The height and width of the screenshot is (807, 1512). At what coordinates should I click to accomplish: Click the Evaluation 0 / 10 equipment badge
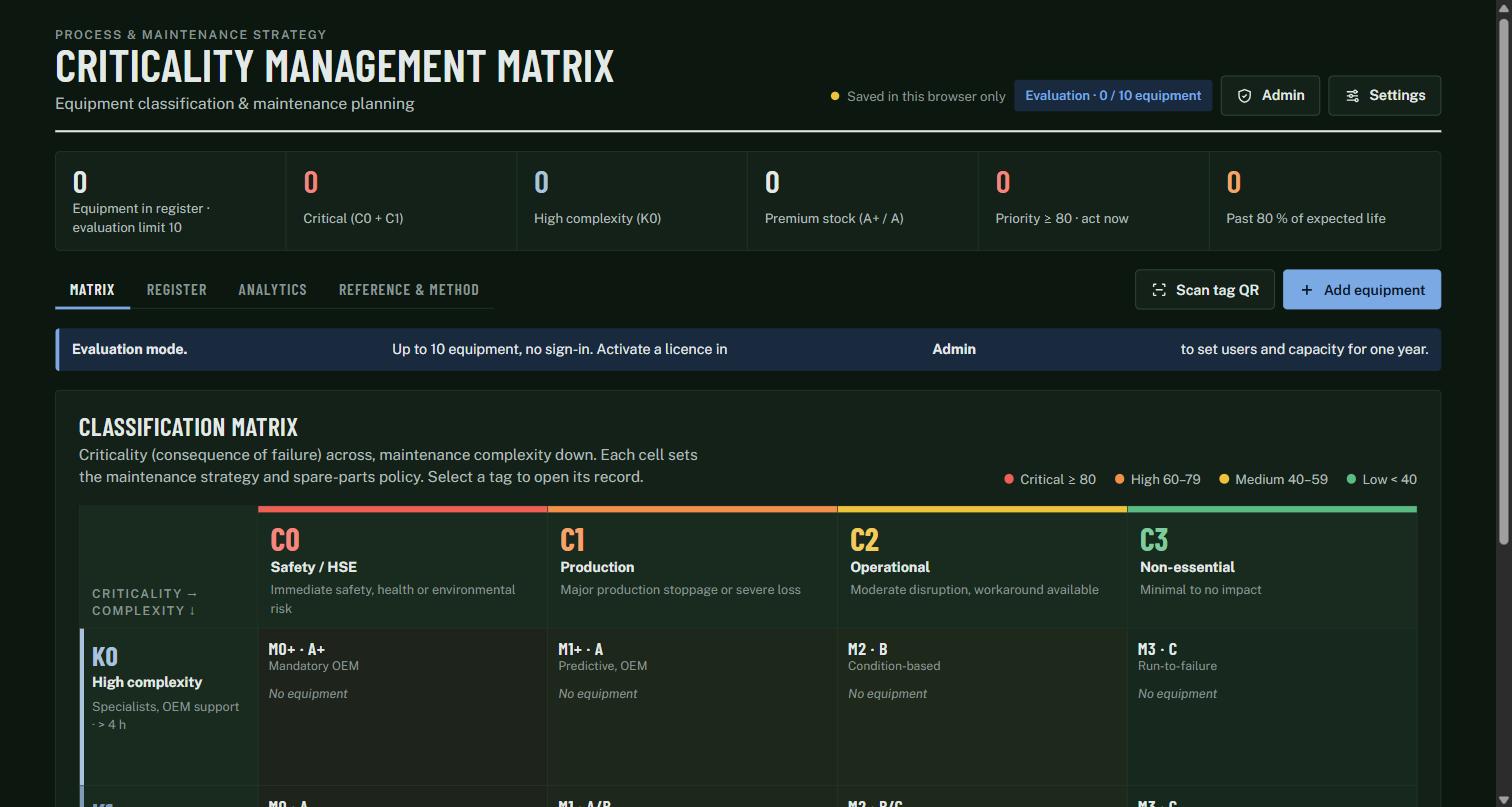click(x=1113, y=96)
